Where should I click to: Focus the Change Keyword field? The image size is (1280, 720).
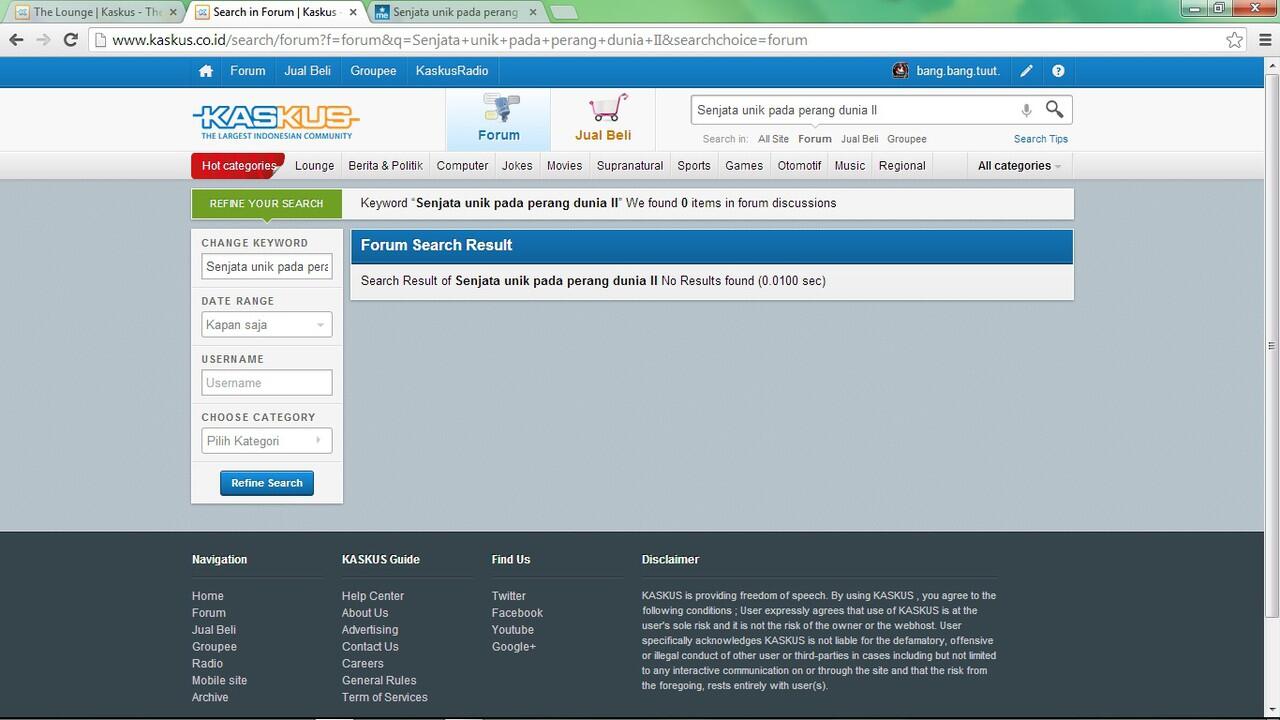click(266, 267)
